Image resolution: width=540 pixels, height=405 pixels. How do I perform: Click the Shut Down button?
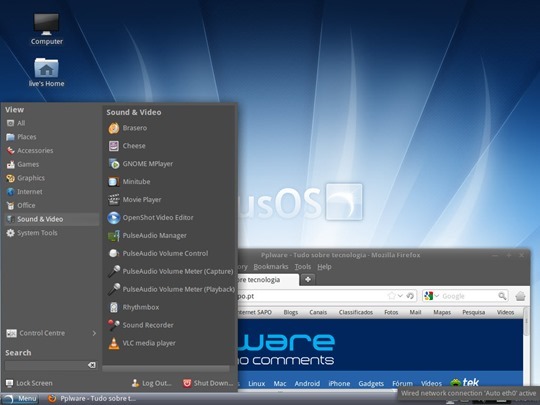pos(208,383)
